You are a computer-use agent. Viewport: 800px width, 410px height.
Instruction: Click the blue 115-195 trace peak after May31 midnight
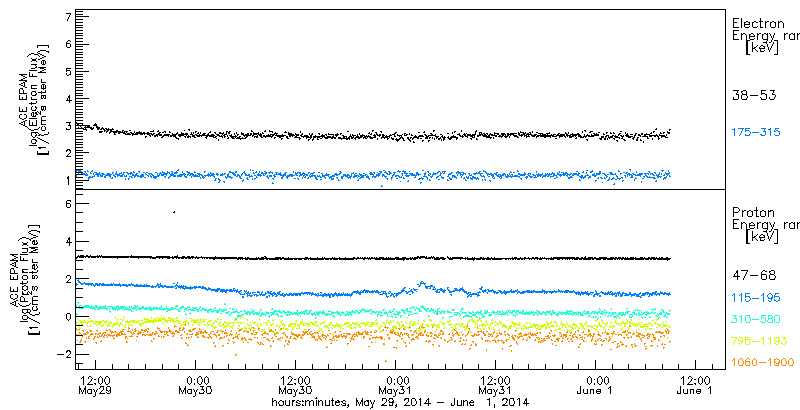coord(421,282)
